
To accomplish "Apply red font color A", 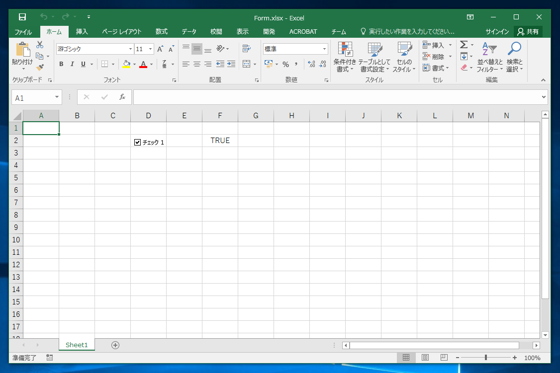I will point(143,64).
